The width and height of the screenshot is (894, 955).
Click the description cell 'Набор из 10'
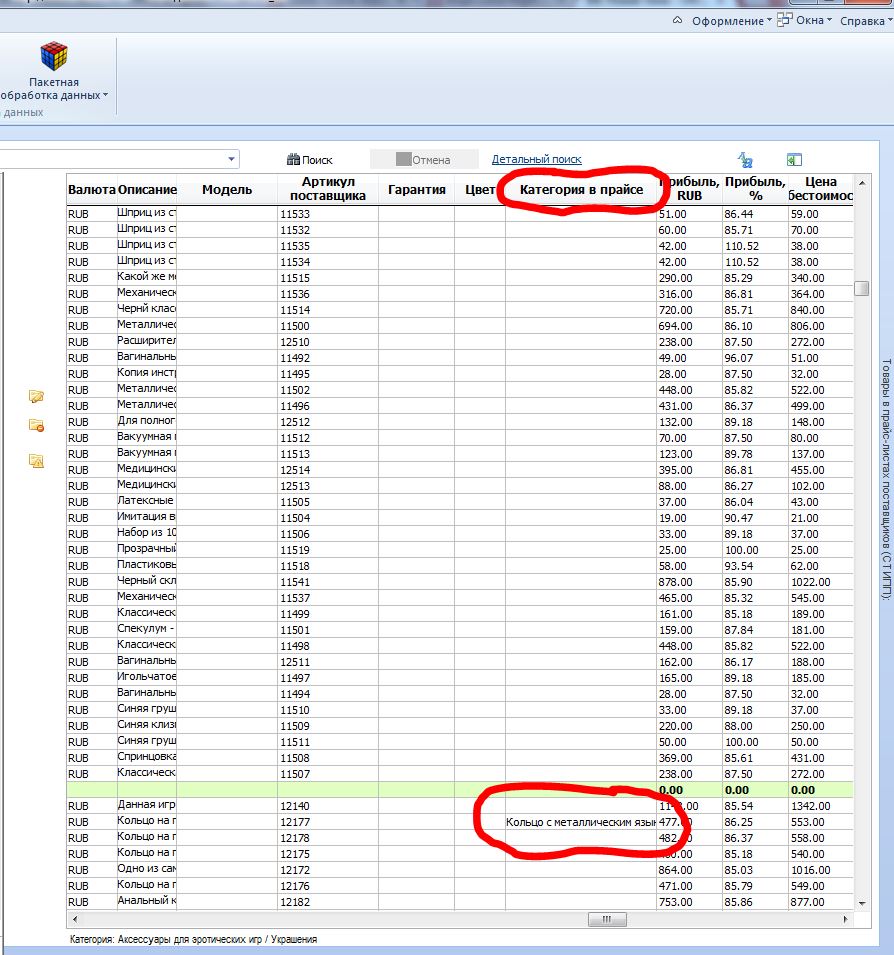coord(147,533)
